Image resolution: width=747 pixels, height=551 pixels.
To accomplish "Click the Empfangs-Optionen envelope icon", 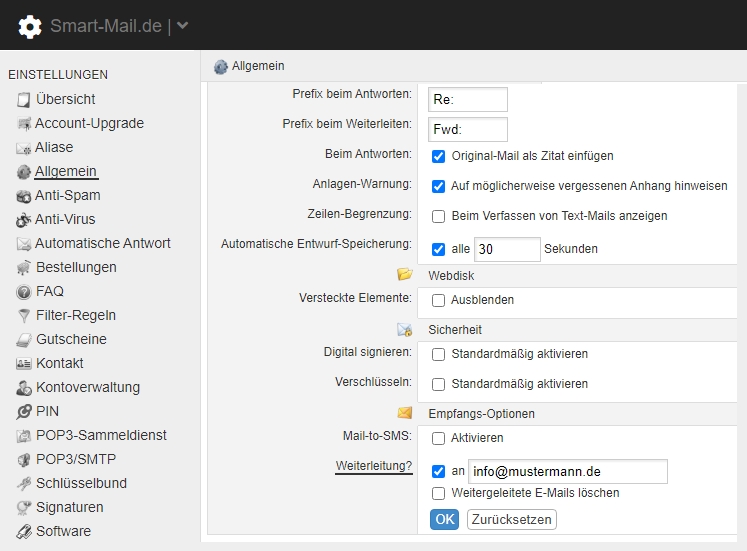I will click(404, 412).
